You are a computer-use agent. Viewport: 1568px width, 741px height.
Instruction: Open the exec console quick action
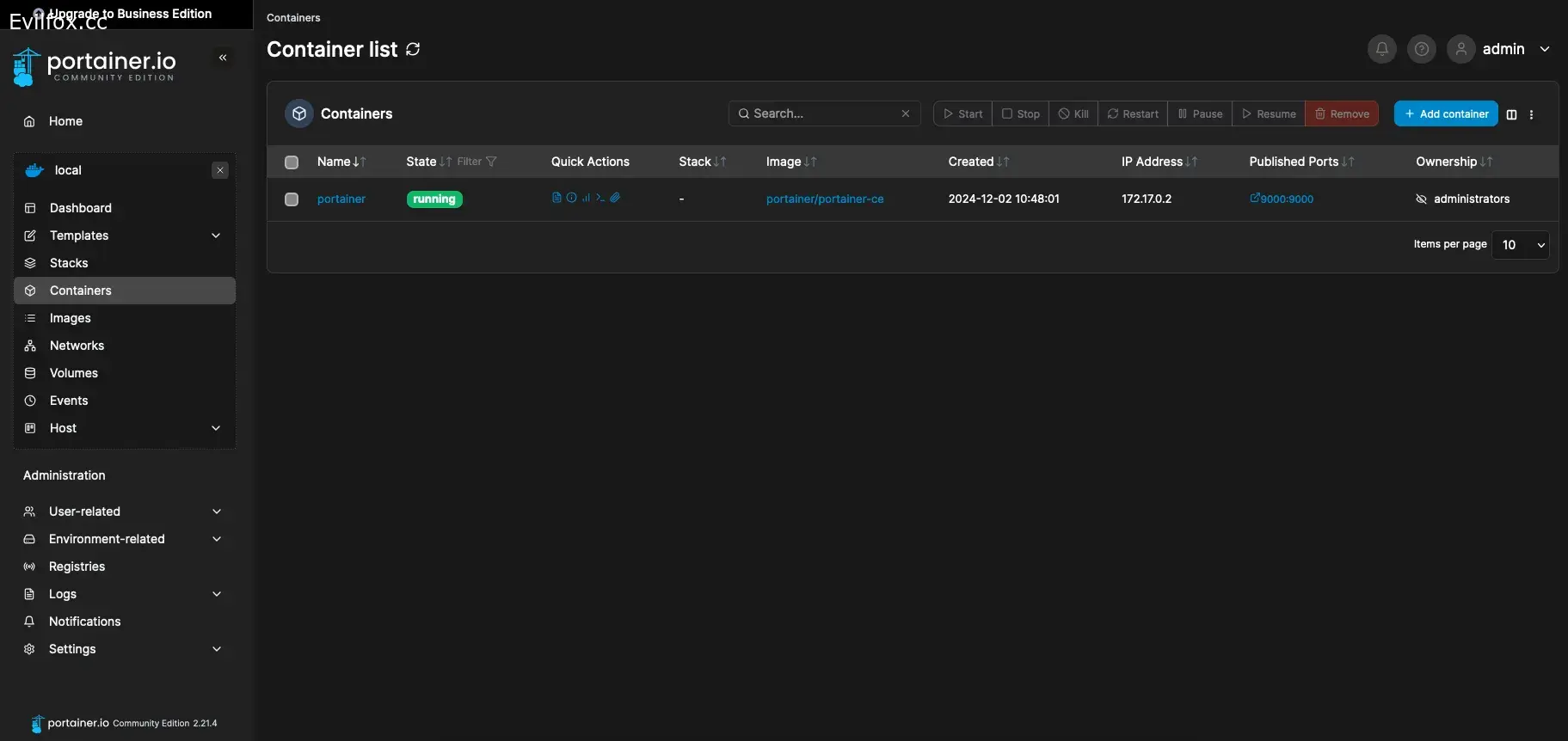[600, 198]
